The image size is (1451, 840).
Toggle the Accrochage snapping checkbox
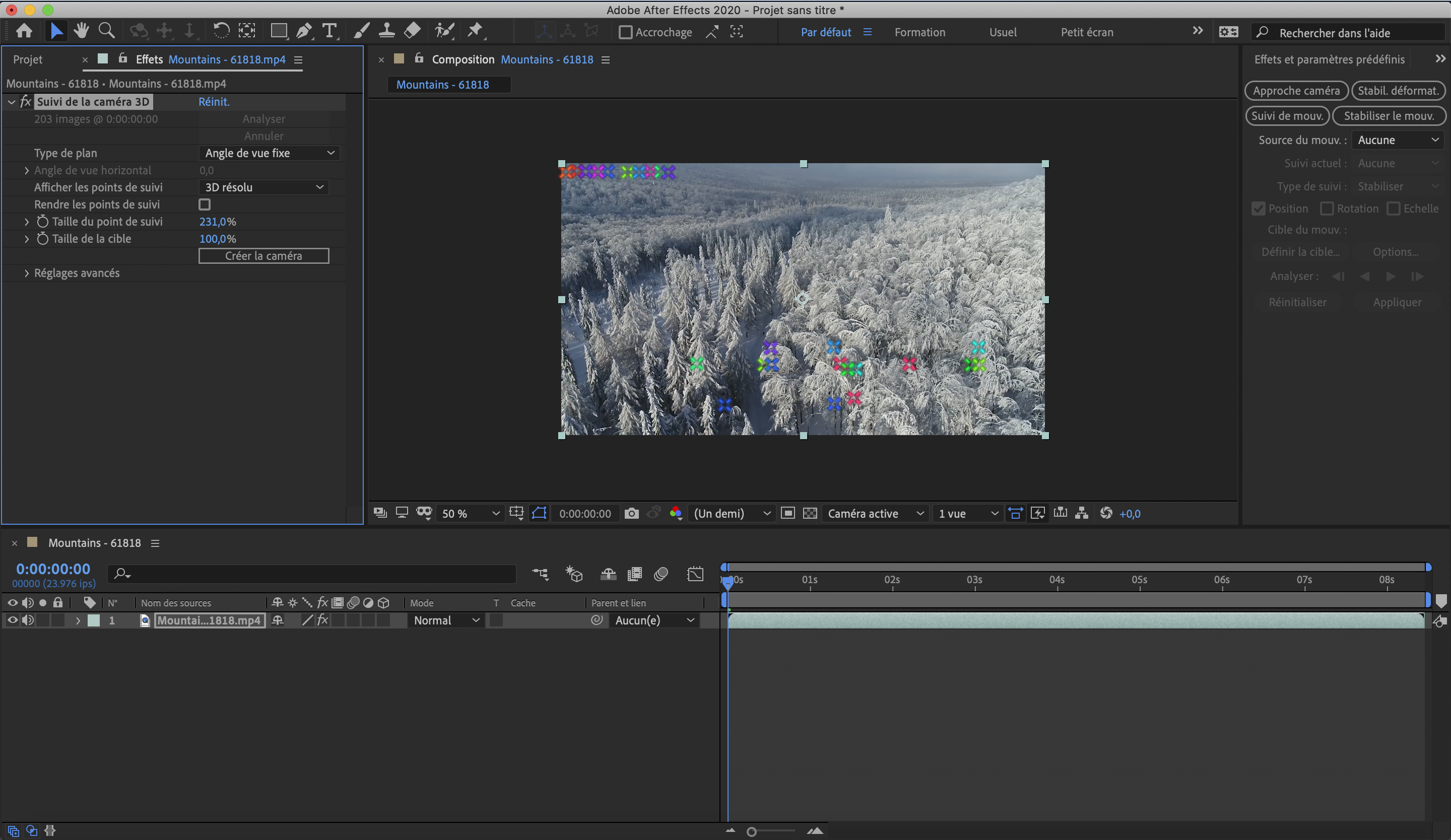(625, 32)
